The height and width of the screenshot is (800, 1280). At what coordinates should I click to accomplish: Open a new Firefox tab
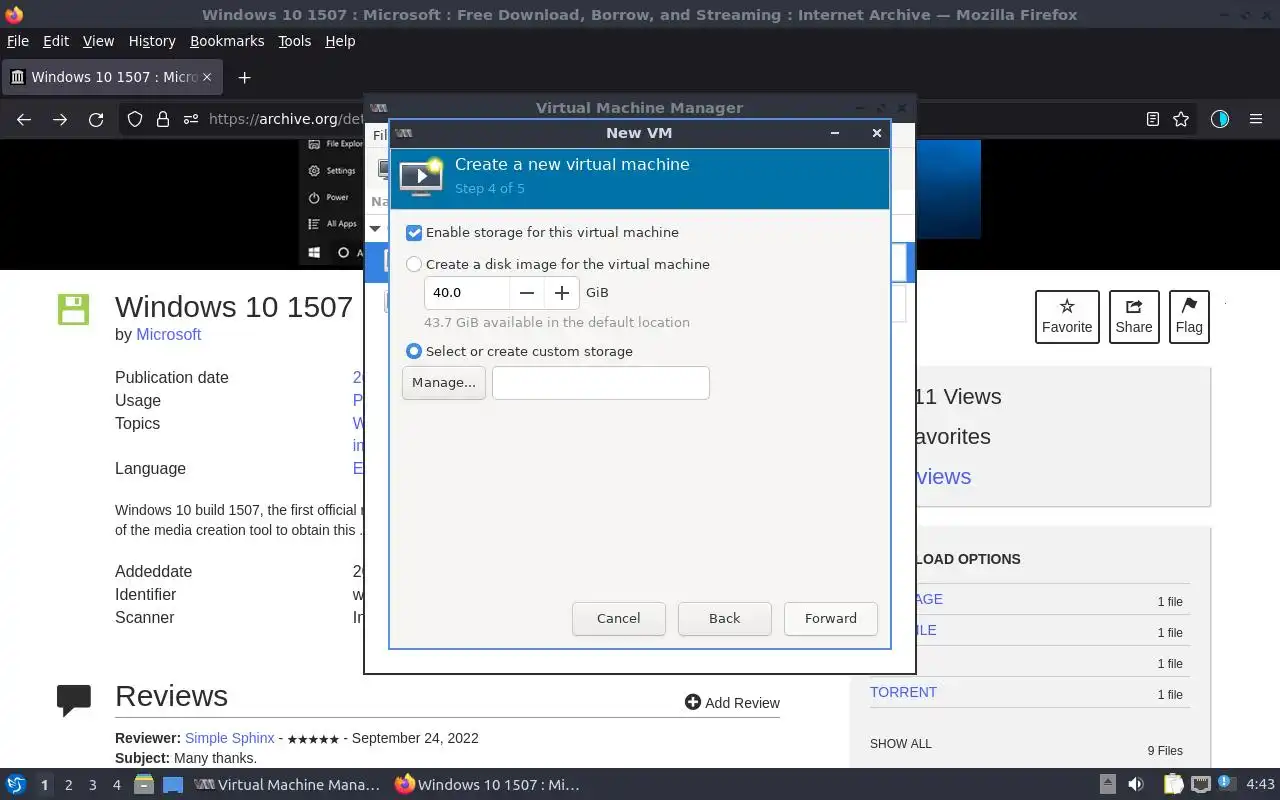tap(244, 77)
